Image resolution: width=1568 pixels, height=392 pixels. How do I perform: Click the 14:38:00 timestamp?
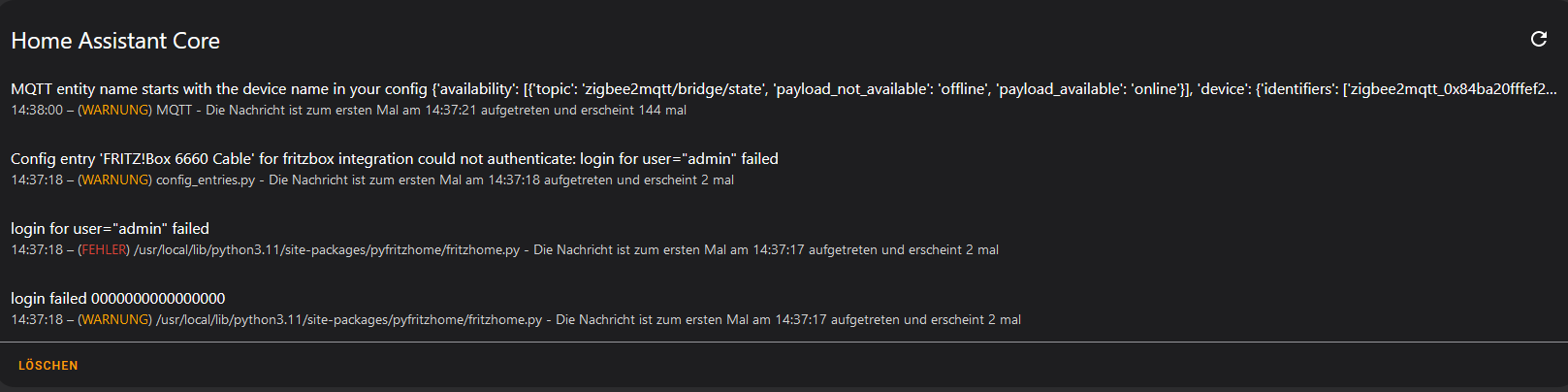point(37,111)
